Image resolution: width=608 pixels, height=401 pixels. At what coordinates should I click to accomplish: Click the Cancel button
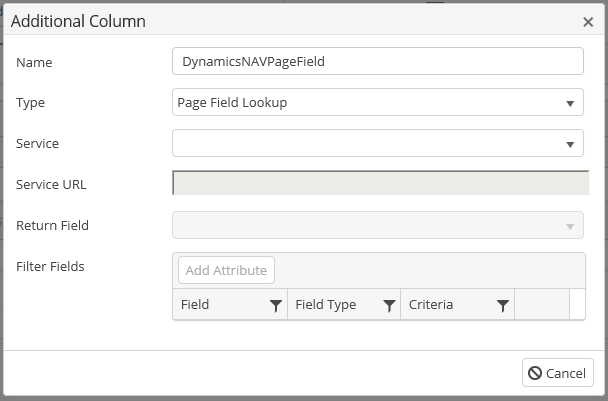tap(558, 373)
